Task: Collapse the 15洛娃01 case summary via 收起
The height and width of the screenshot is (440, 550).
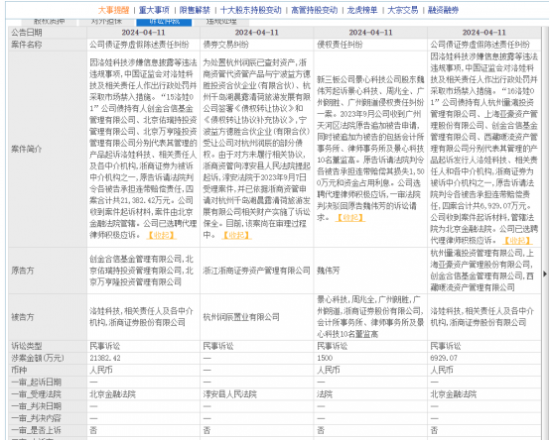Action: pos(161,235)
